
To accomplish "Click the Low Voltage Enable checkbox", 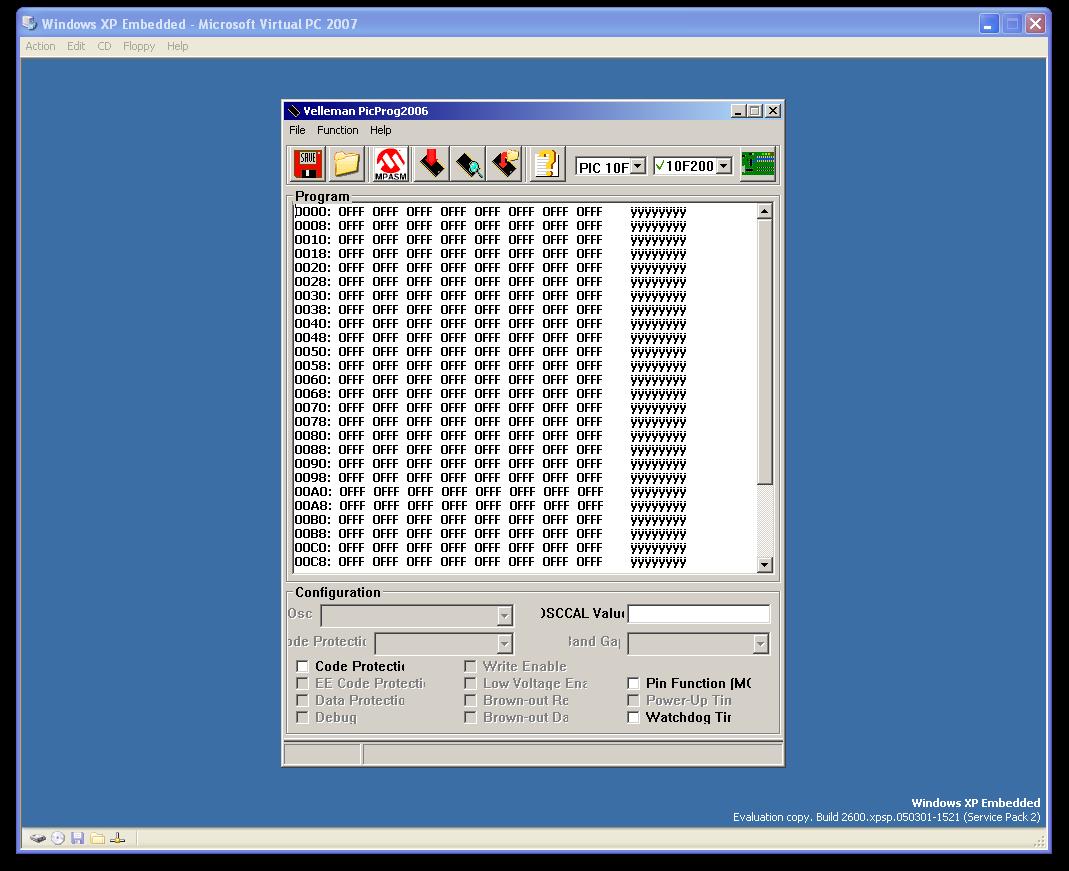I will click(x=470, y=684).
